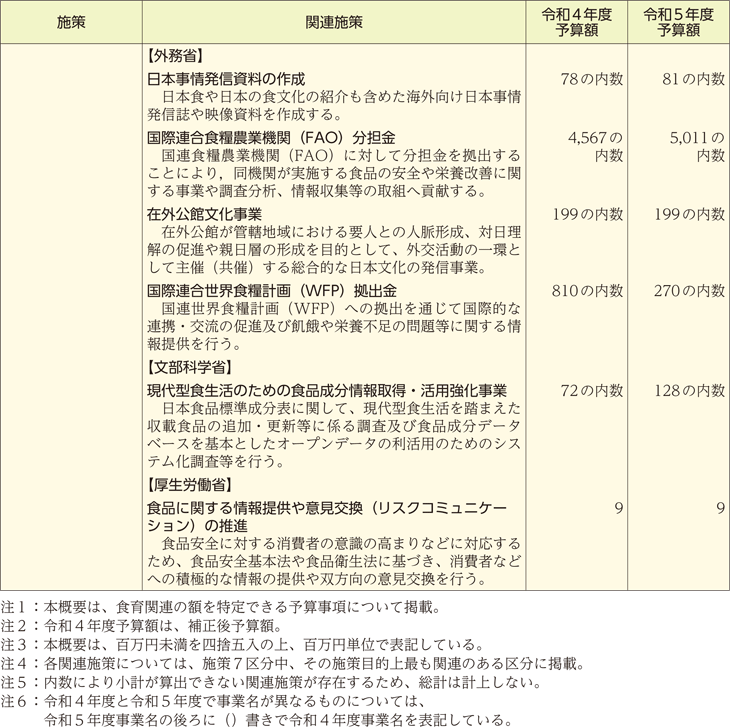Click 注6 note about 事業名が異なるもの
Viewport: 730px width, 727px height.
coord(257,710)
